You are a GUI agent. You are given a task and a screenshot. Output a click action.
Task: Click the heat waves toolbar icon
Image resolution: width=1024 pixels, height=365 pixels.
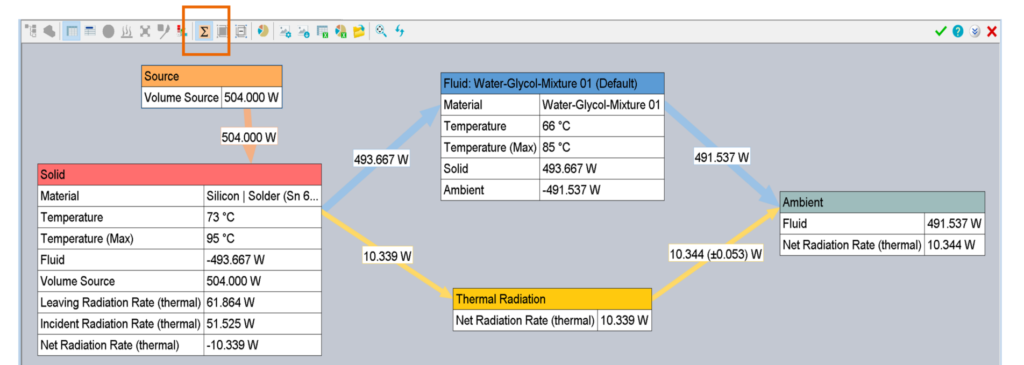click(x=127, y=31)
